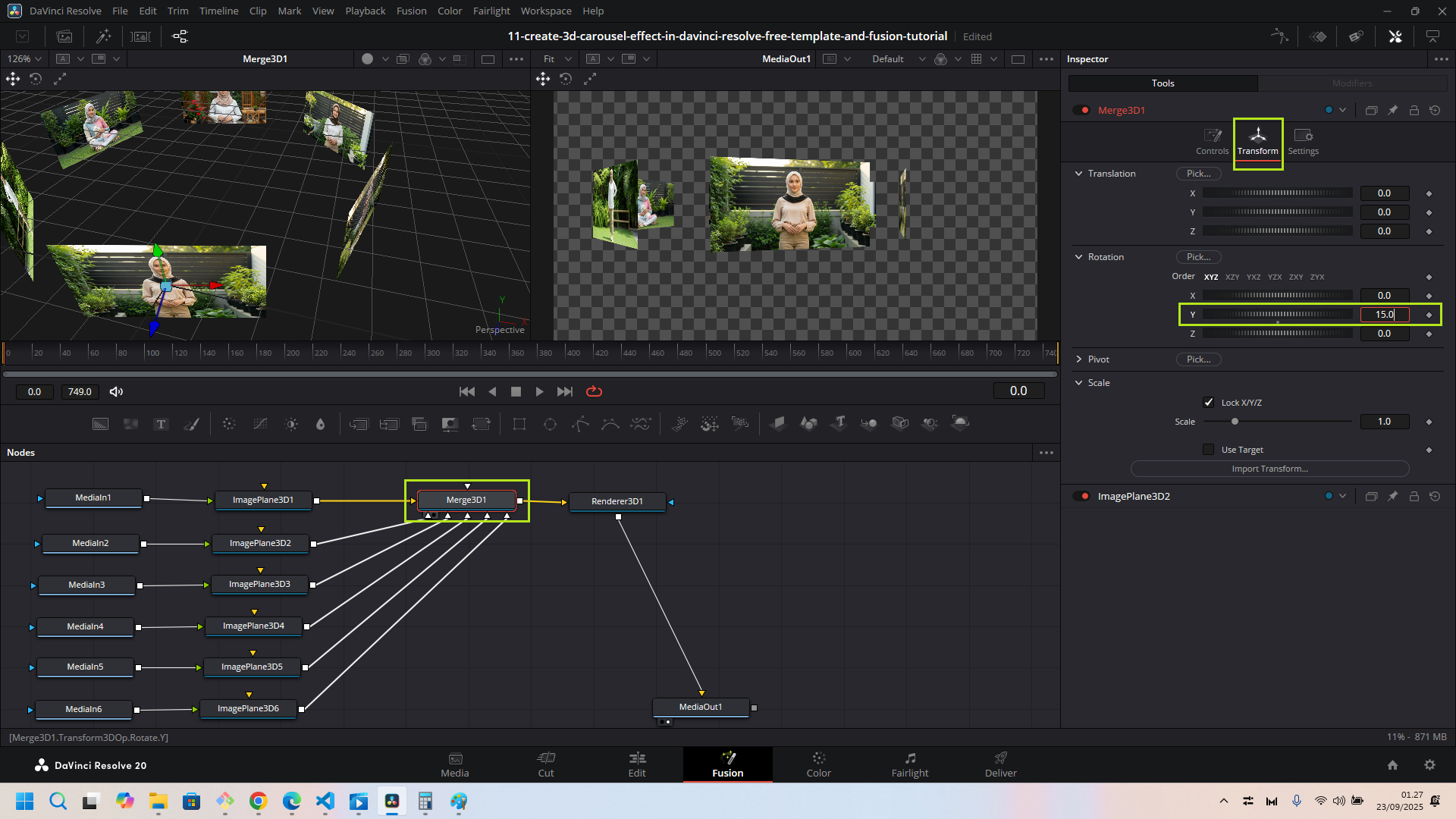
Task: Add a Blur node (droplet icon)
Action: (x=320, y=424)
